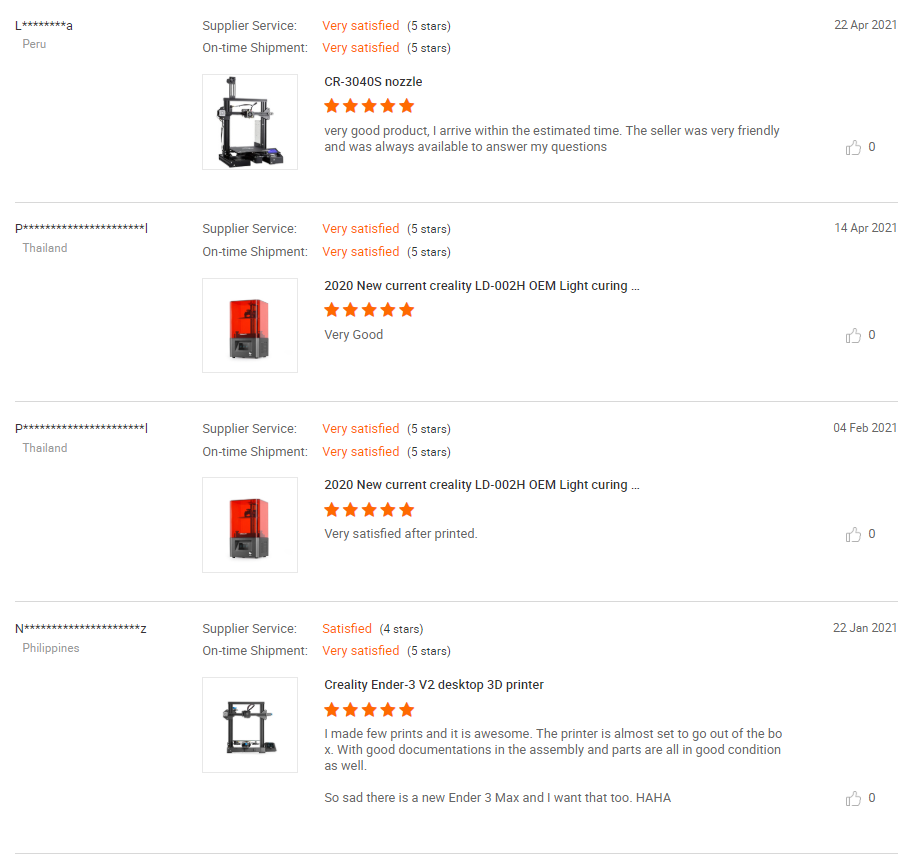Click the star rating on the 04 Feb review
The width and height of the screenshot is (924, 855).
click(369, 510)
